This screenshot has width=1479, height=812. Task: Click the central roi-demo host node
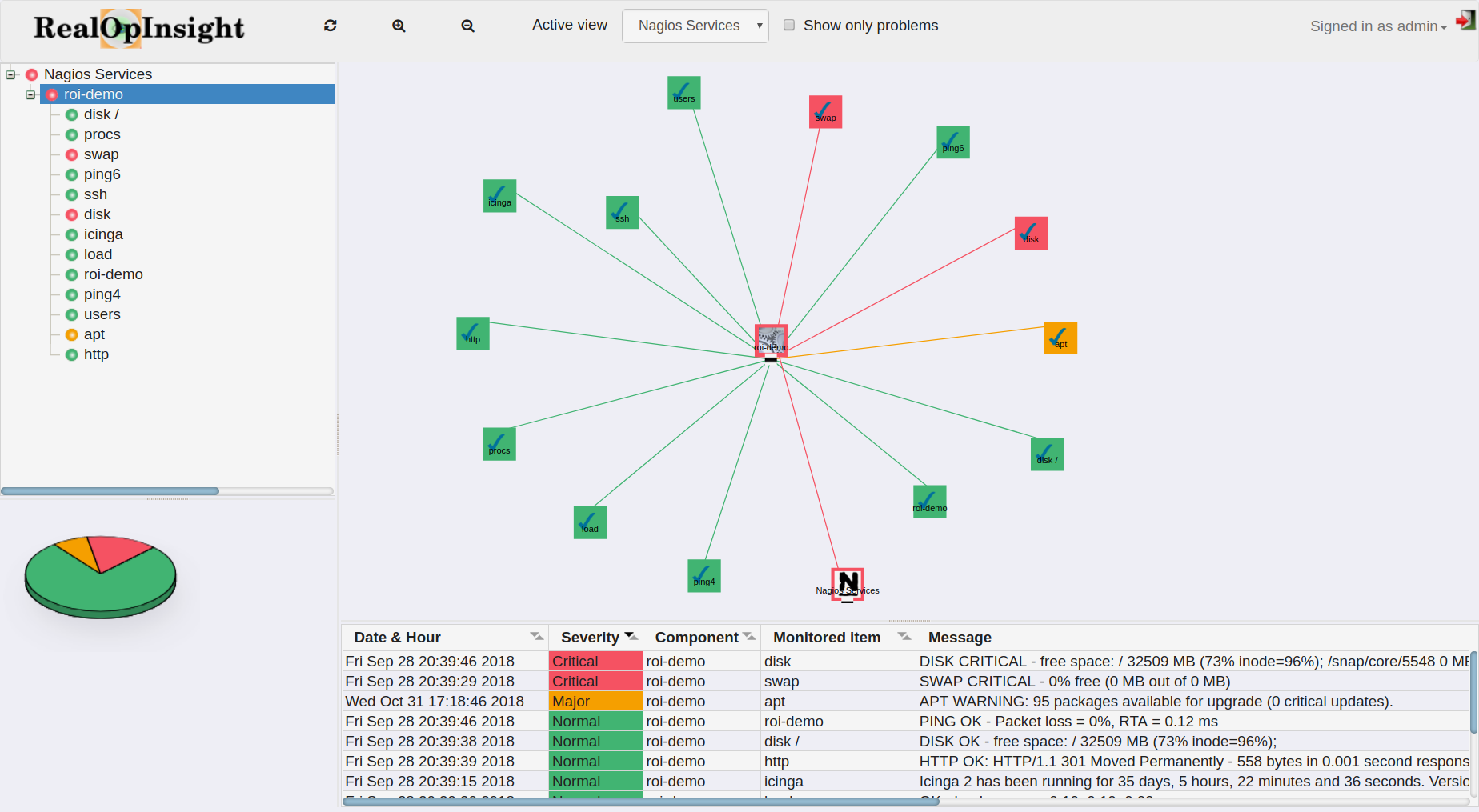coord(771,341)
